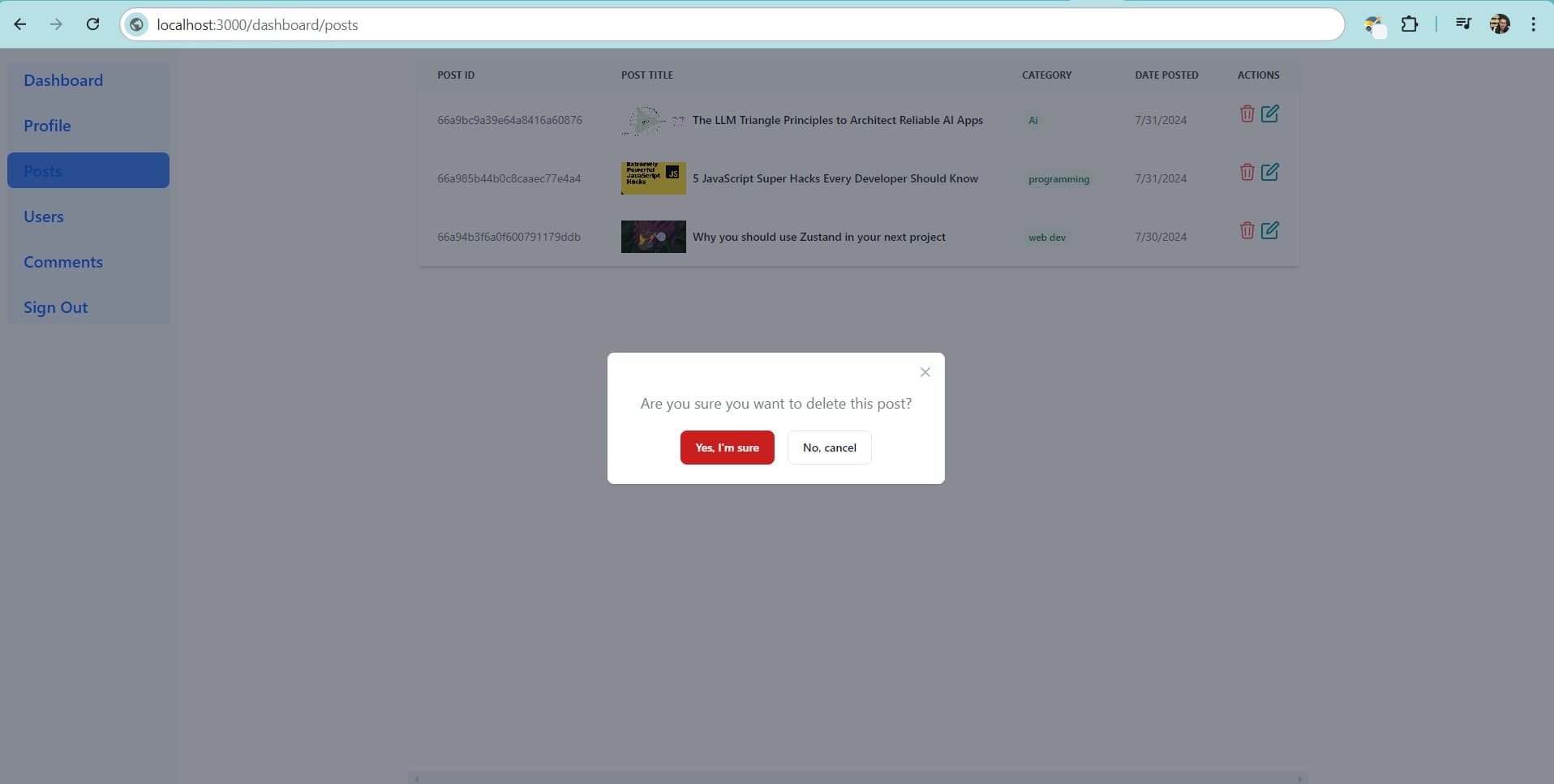Image resolution: width=1554 pixels, height=784 pixels.
Task: Sign Out from the sidebar
Action: pyautogui.click(x=56, y=307)
